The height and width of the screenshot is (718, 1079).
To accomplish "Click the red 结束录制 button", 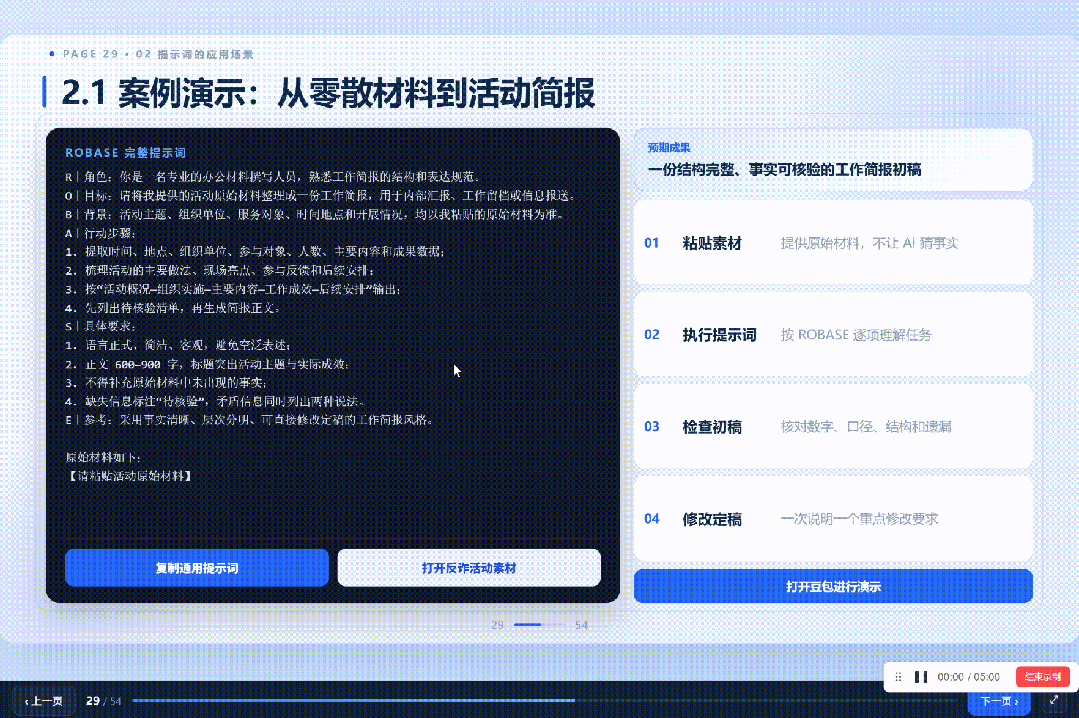I will tap(1042, 677).
